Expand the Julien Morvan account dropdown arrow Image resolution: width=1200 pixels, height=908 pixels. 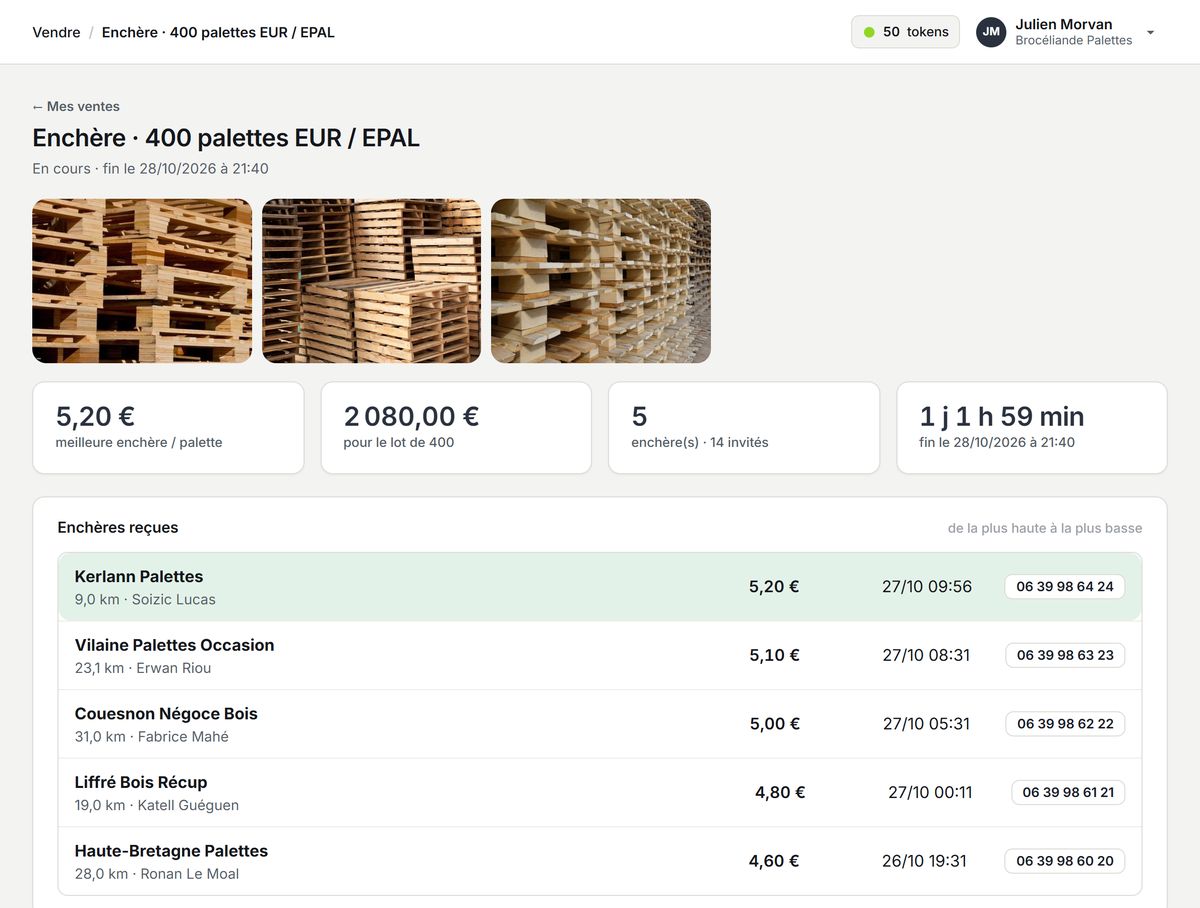(x=1150, y=33)
